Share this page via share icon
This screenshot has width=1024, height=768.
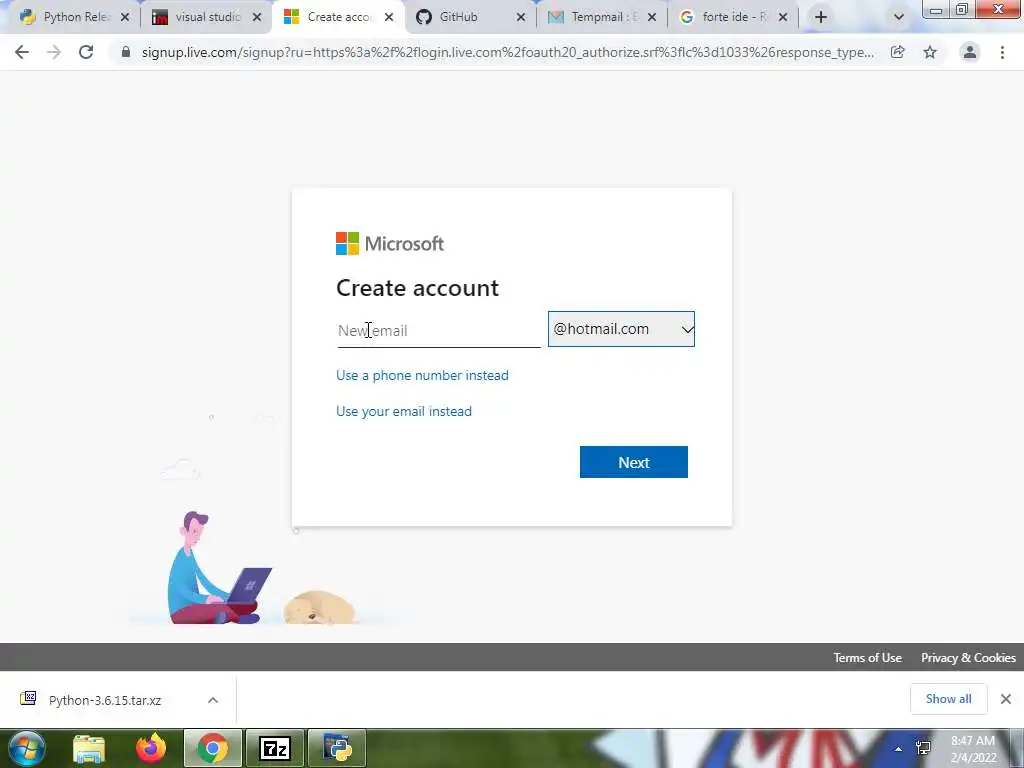click(897, 52)
